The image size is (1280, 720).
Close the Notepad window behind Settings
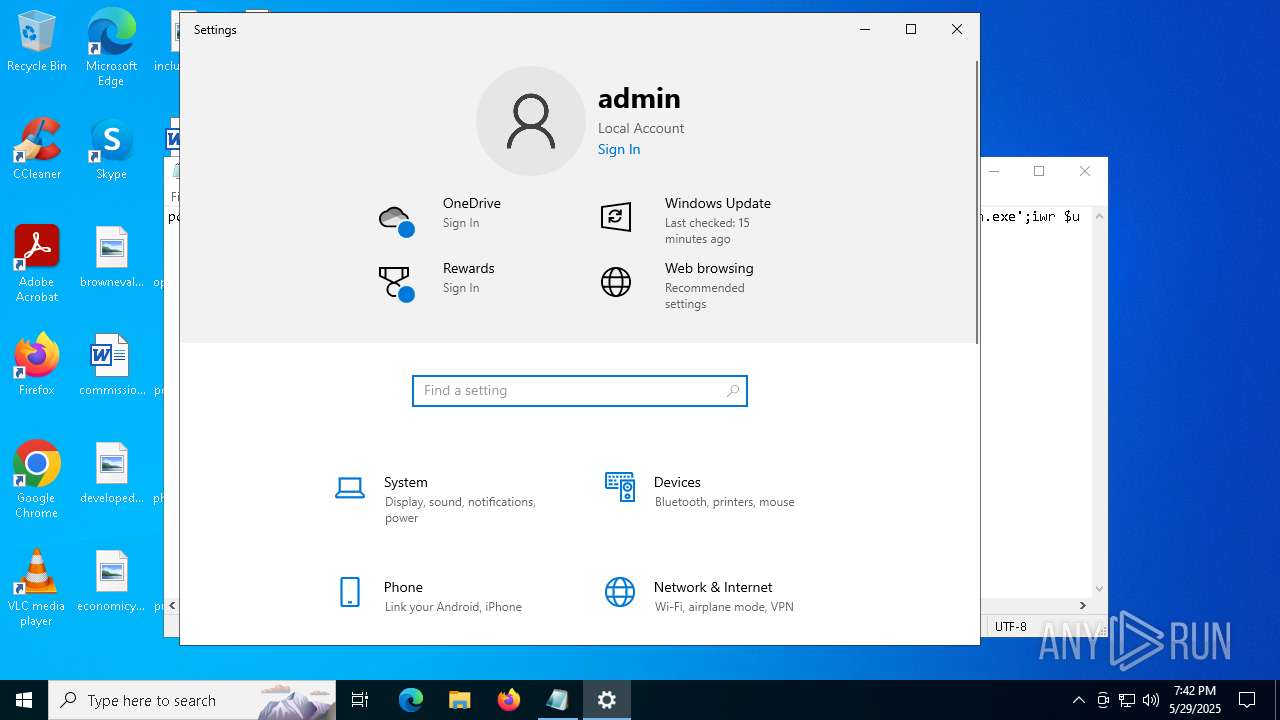tap(1085, 171)
